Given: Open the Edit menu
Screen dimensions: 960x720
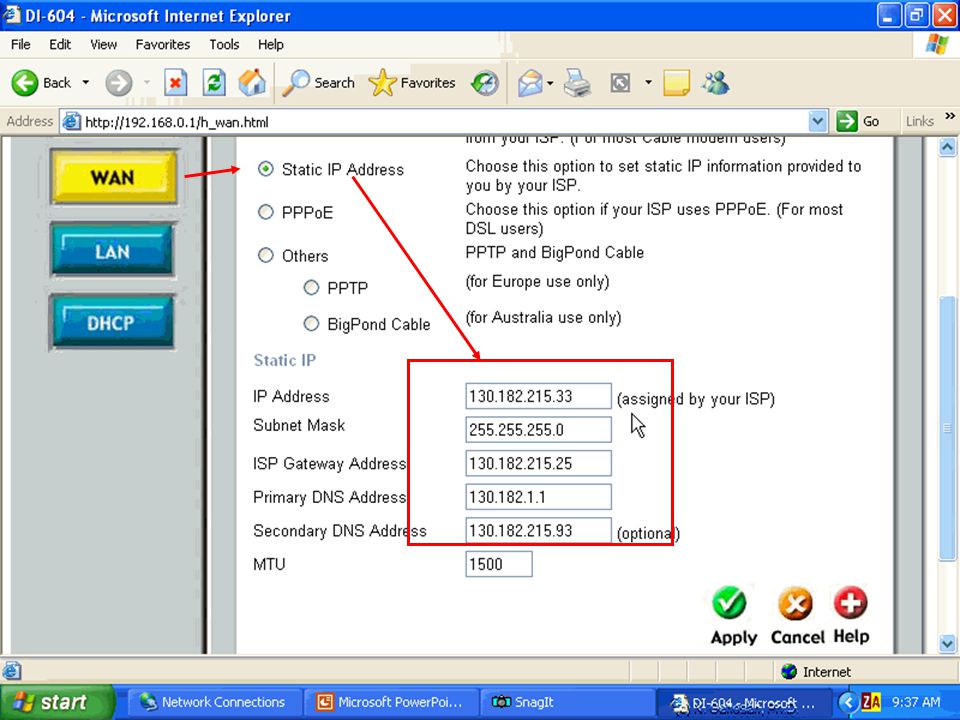Looking at the screenshot, I should 60,45.
